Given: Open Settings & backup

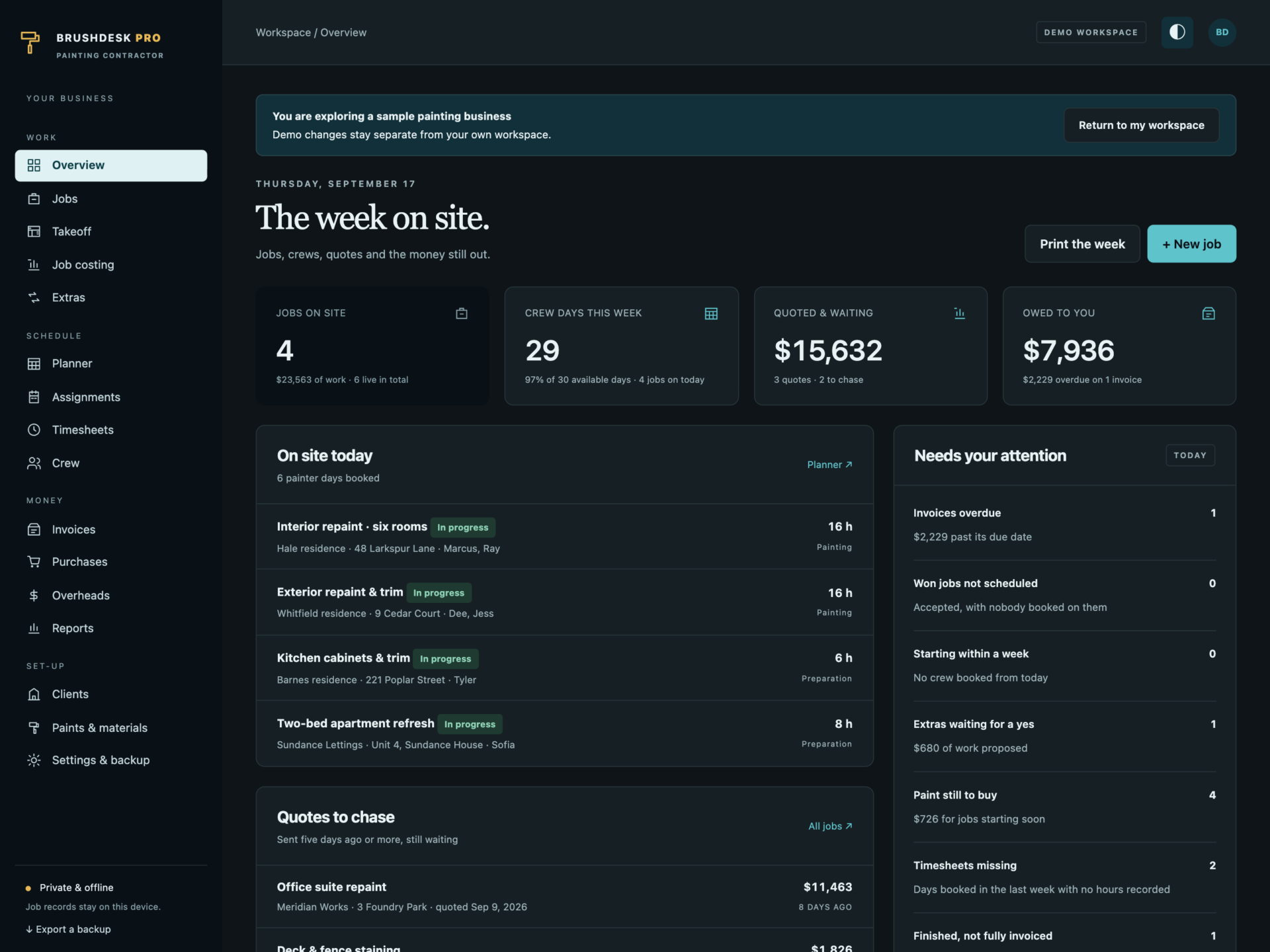Looking at the screenshot, I should pyautogui.click(x=111, y=760).
